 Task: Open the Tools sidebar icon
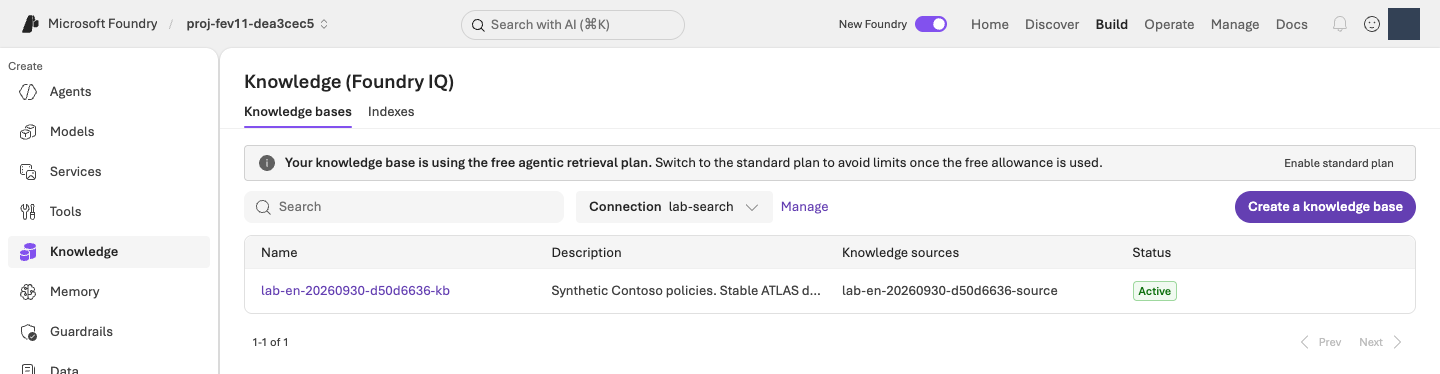pos(29,212)
